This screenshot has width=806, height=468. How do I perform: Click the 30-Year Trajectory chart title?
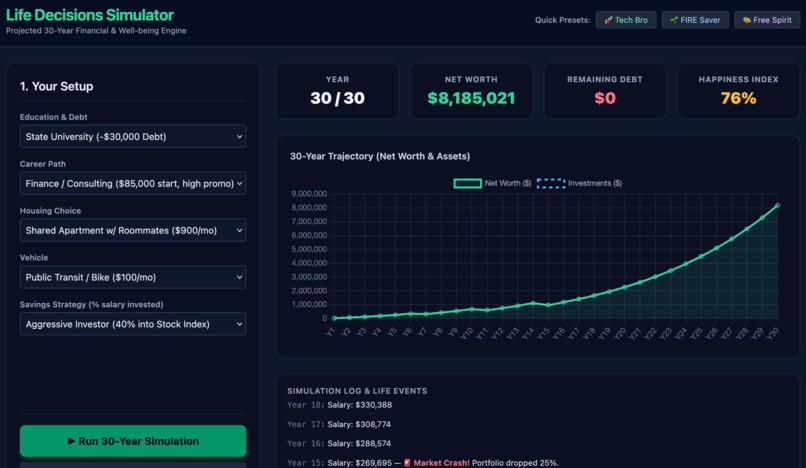(x=380, y=156)
